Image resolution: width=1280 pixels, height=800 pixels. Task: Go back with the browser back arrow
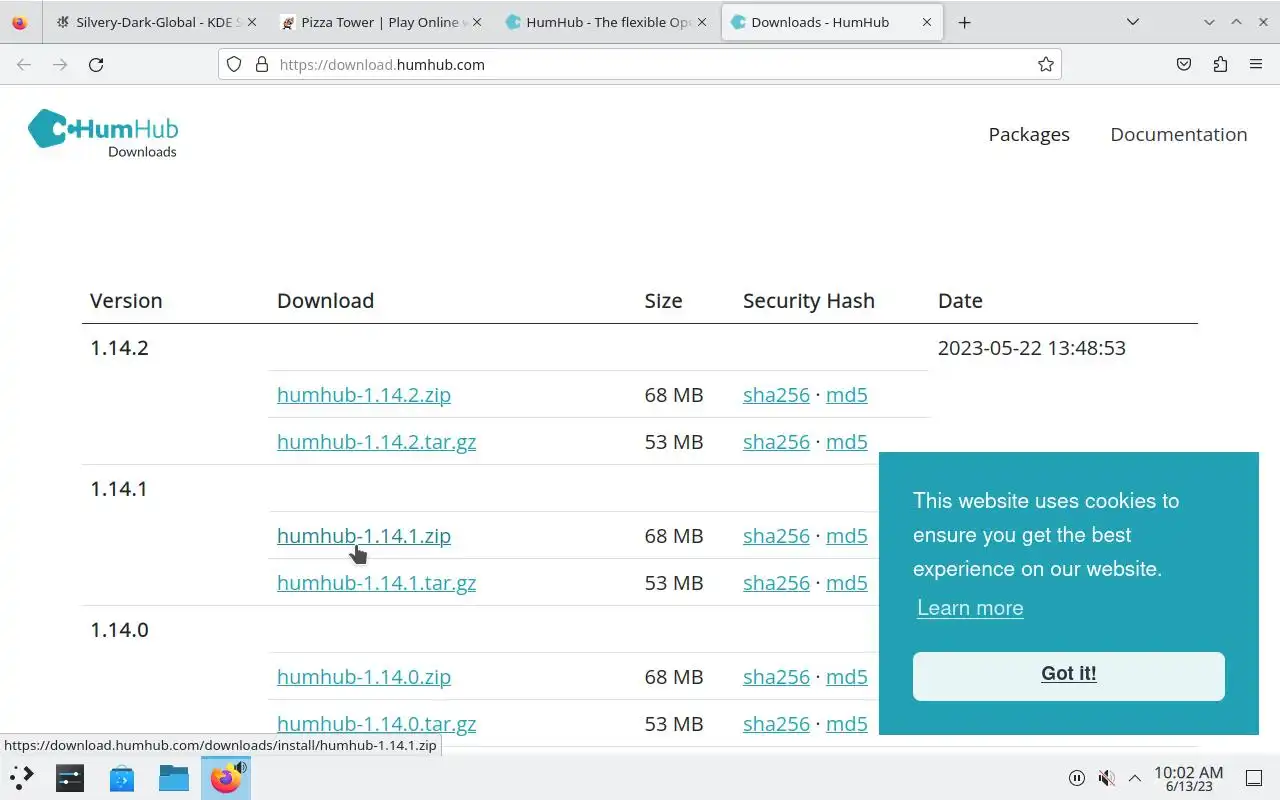click(x=24, y=64)
